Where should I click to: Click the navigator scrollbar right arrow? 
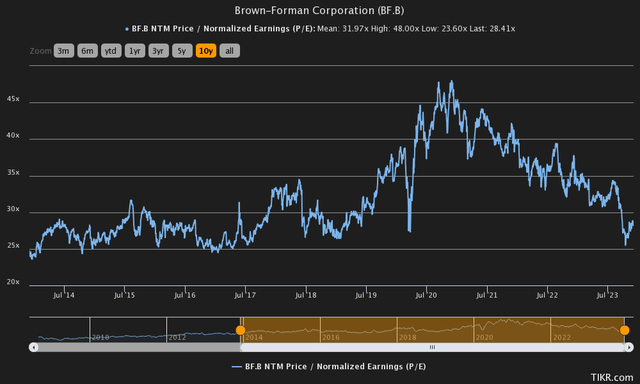(x=629, y=347)
